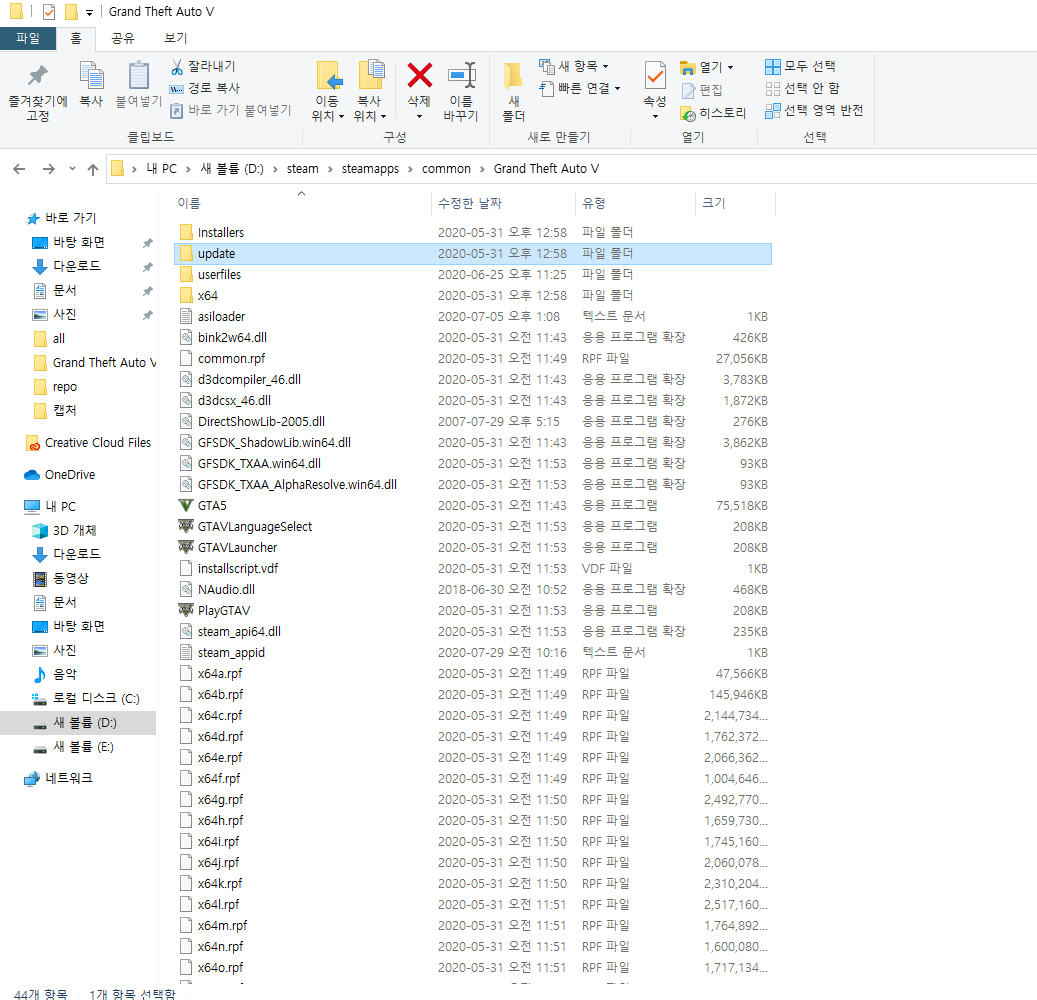Click Select all (모두 선택)
This screenshot has height=1000, width=1037.
[x=800, y=66]
